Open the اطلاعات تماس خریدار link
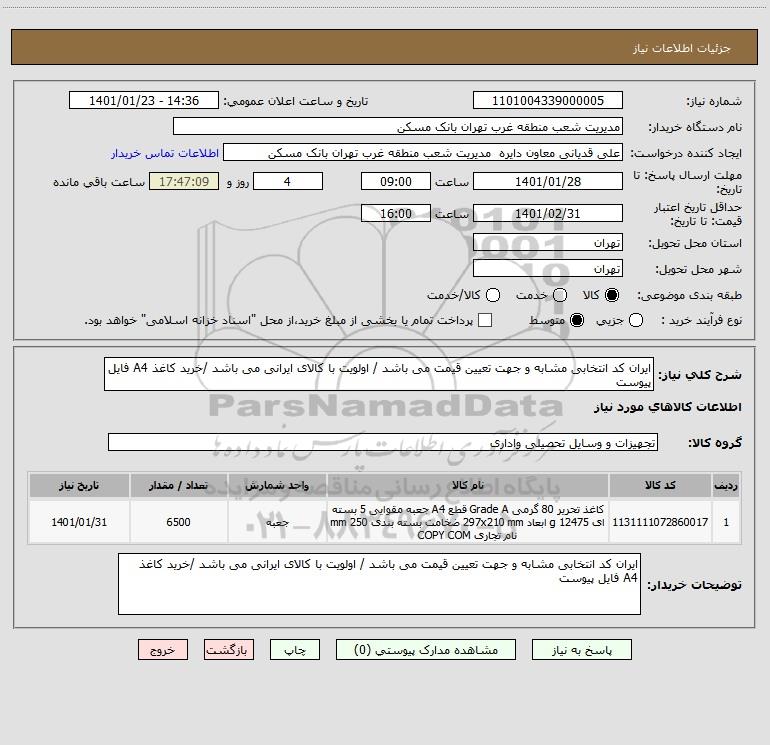This screenshot has width=770, height=745. [x=165, y=153]
